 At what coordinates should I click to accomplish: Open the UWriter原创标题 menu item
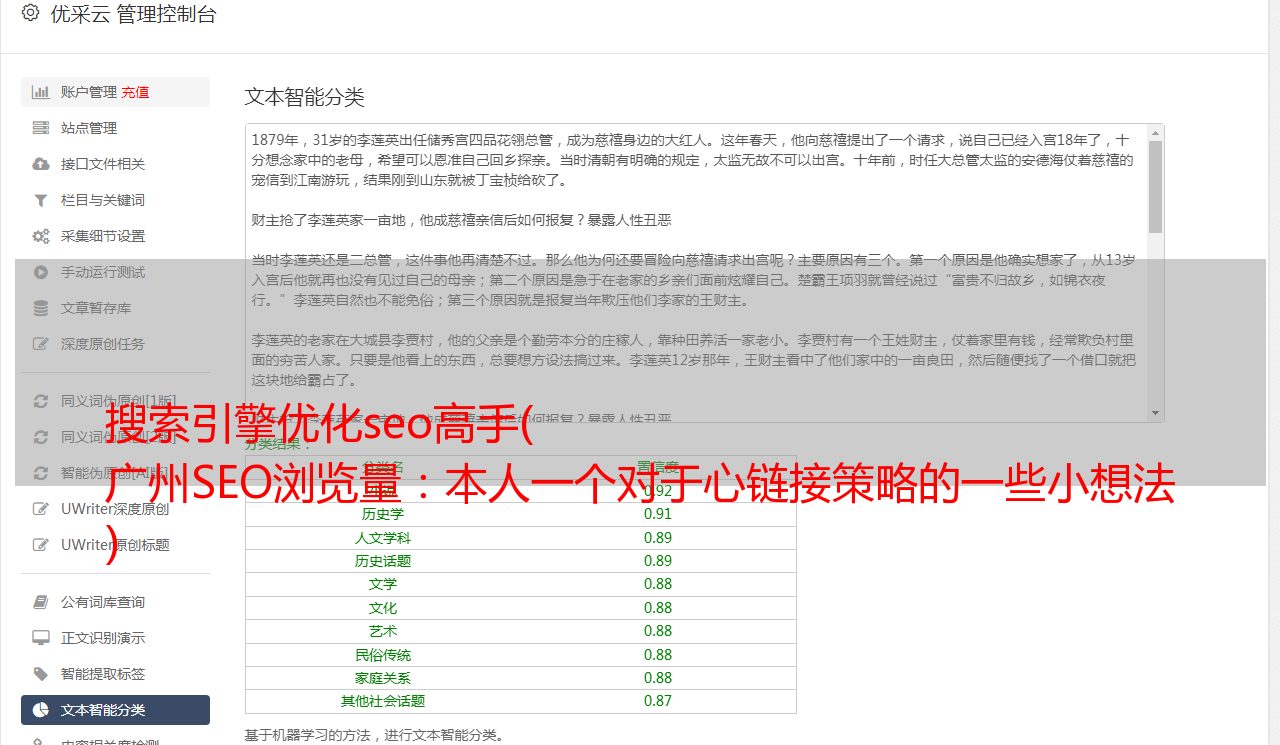coord(115,545)
